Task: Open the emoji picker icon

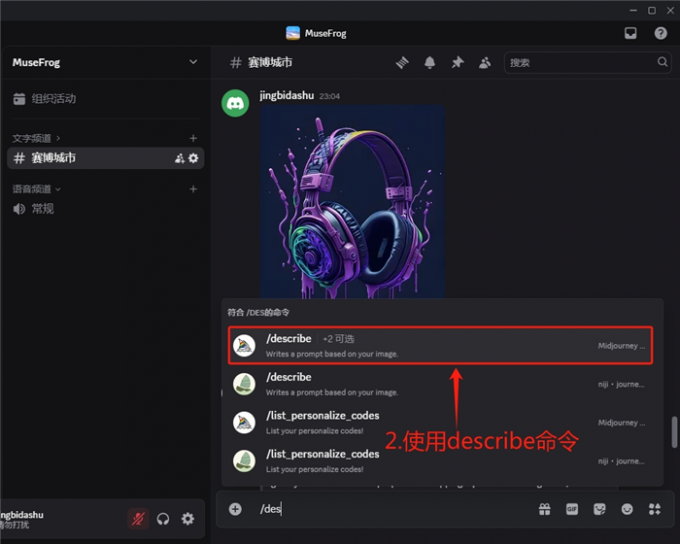Action: point(627,509)
